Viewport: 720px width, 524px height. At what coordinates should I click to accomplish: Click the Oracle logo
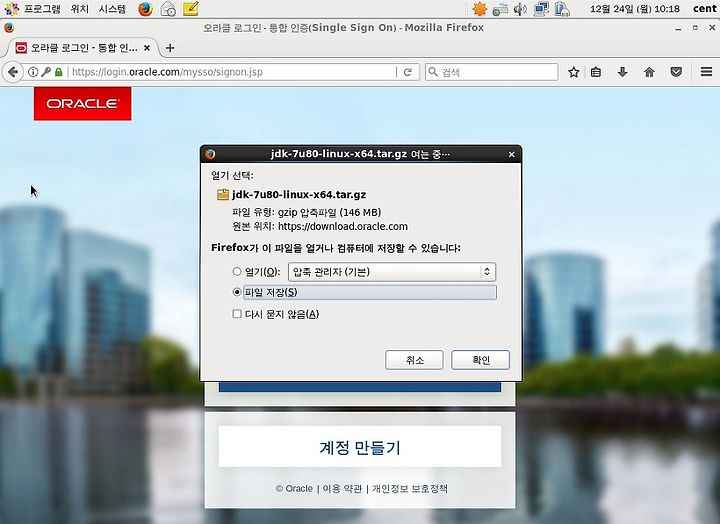click(x=83, y=104)
